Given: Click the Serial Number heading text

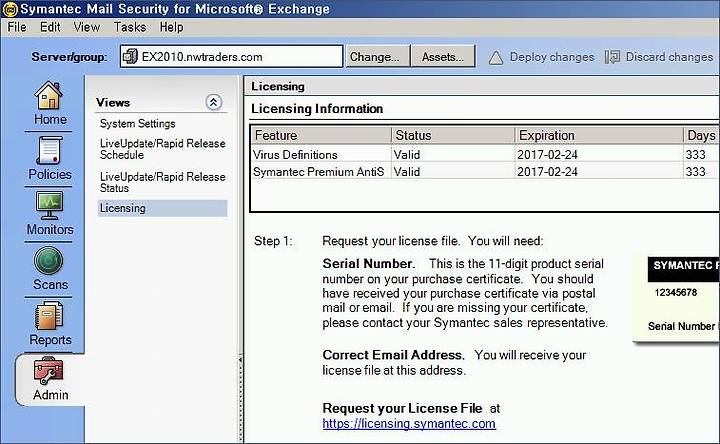Looking at the screenshot, I should [368, 264].
